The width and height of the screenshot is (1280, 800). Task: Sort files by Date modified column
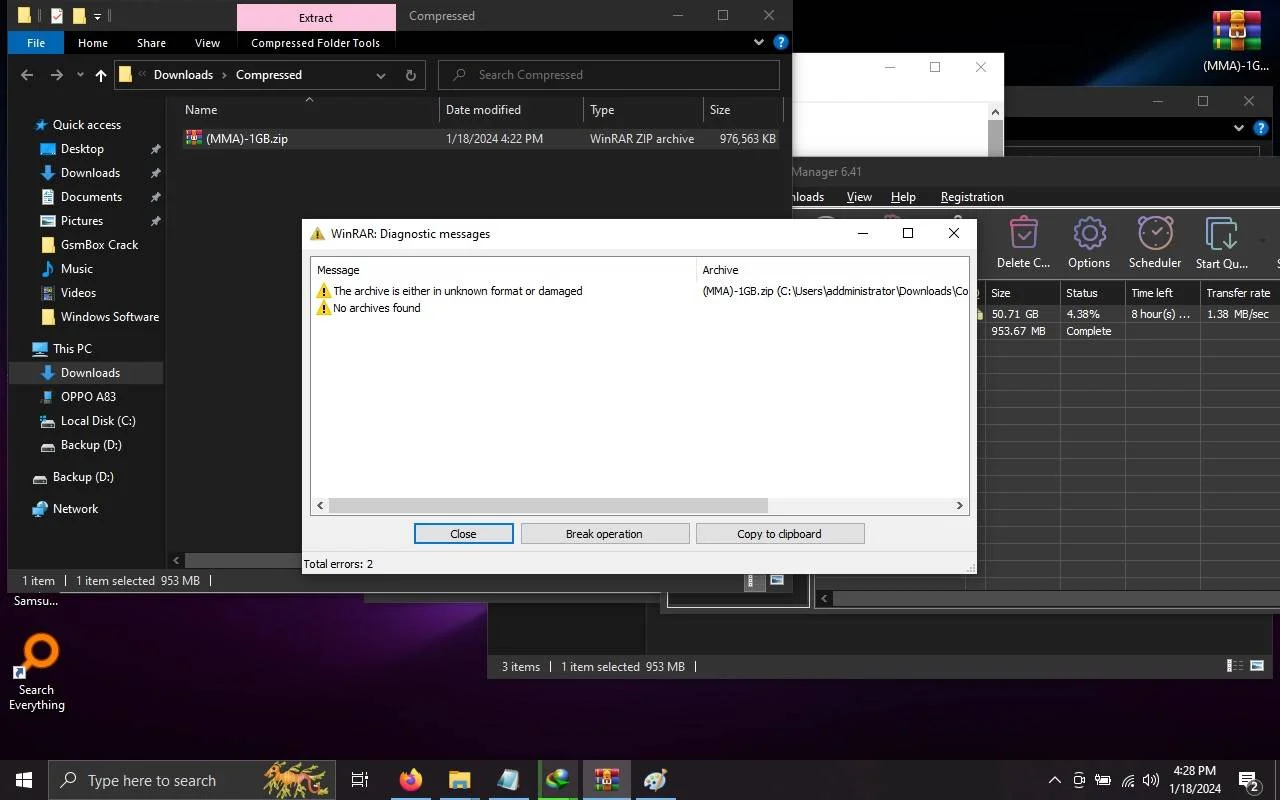(511, 110)
